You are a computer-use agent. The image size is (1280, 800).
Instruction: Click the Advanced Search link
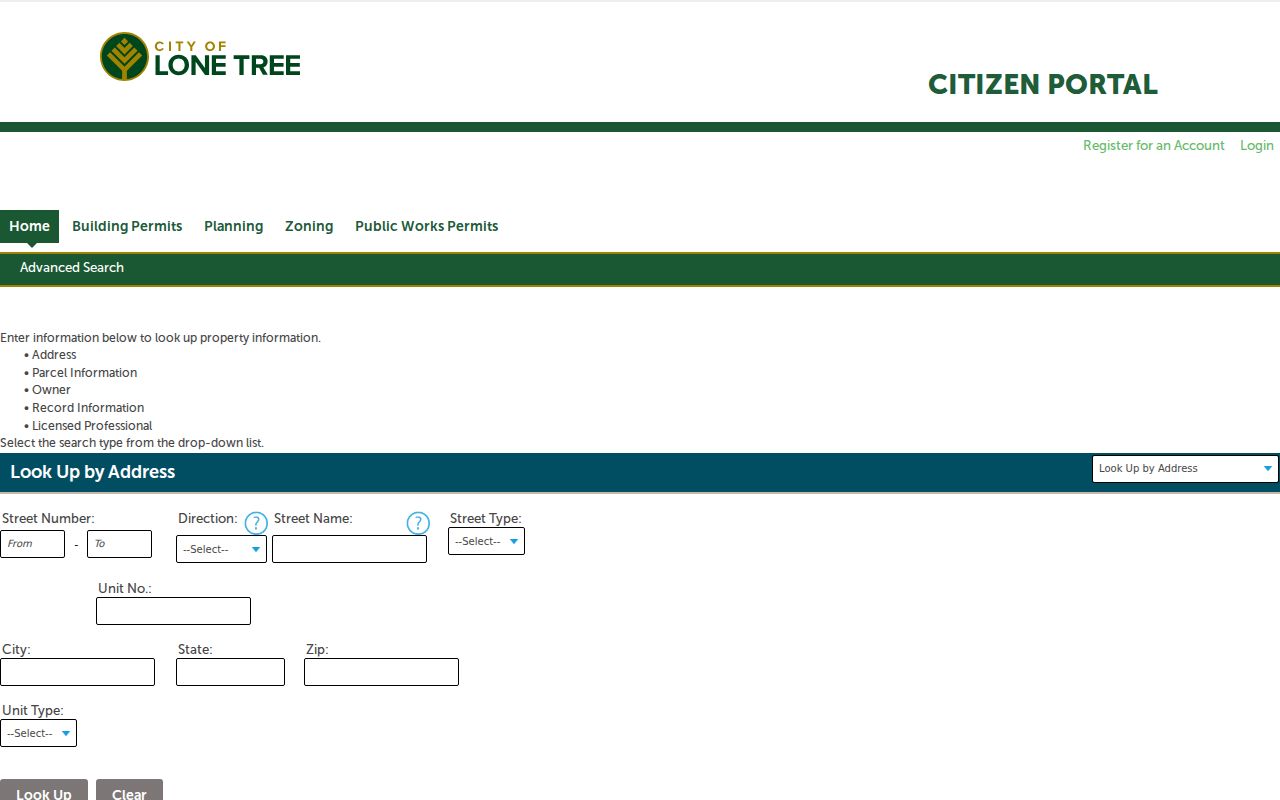pos(72,267)
